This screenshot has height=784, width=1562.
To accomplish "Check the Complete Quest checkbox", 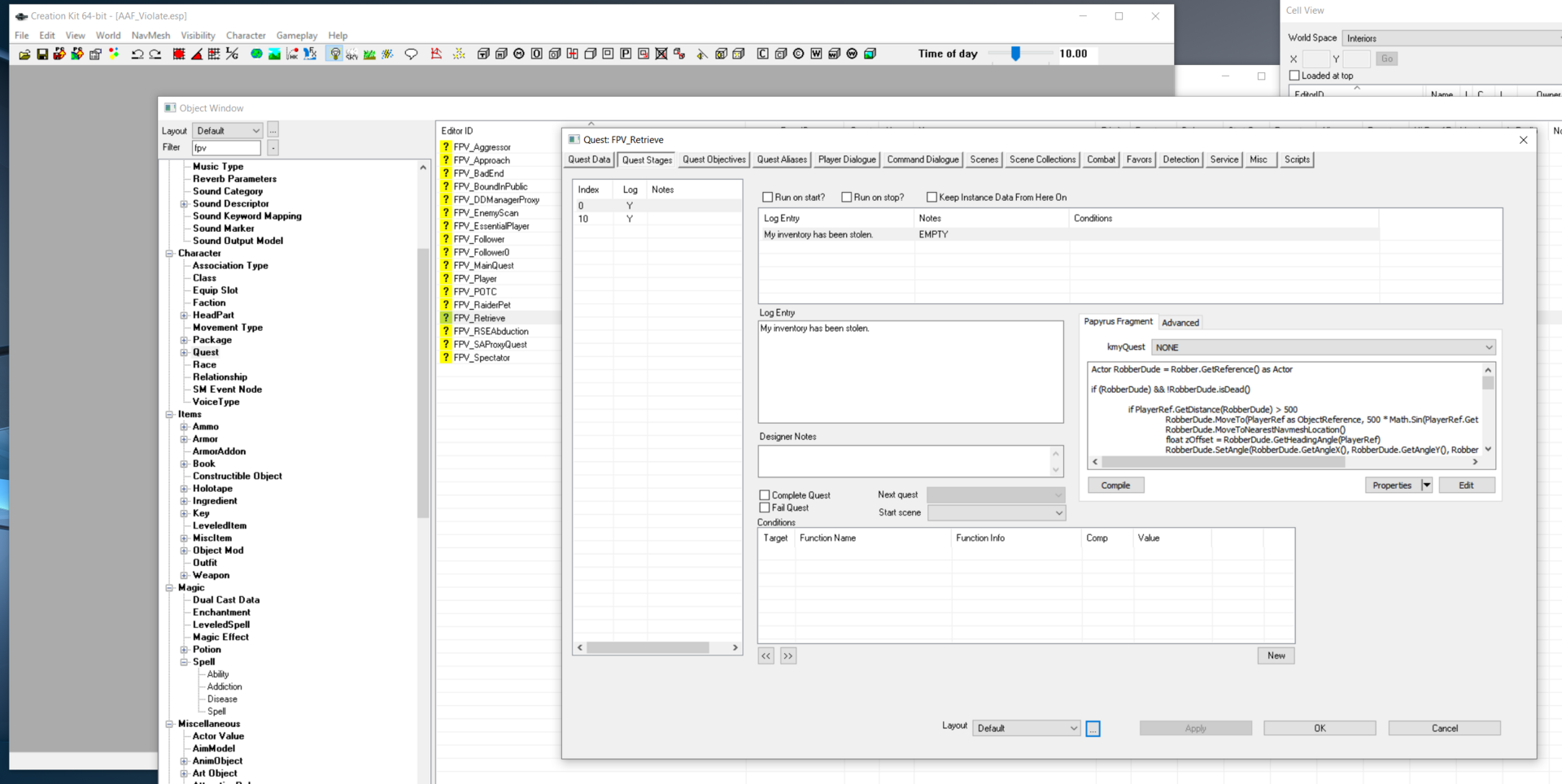I will 765,494.
